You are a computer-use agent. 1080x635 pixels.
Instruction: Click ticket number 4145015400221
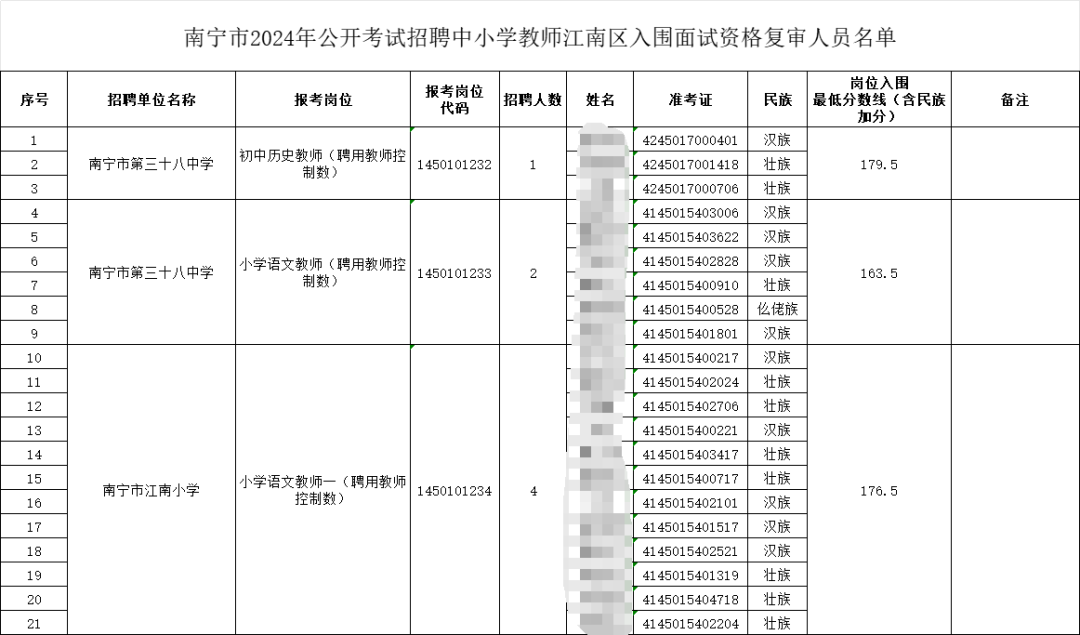(691, 430)
